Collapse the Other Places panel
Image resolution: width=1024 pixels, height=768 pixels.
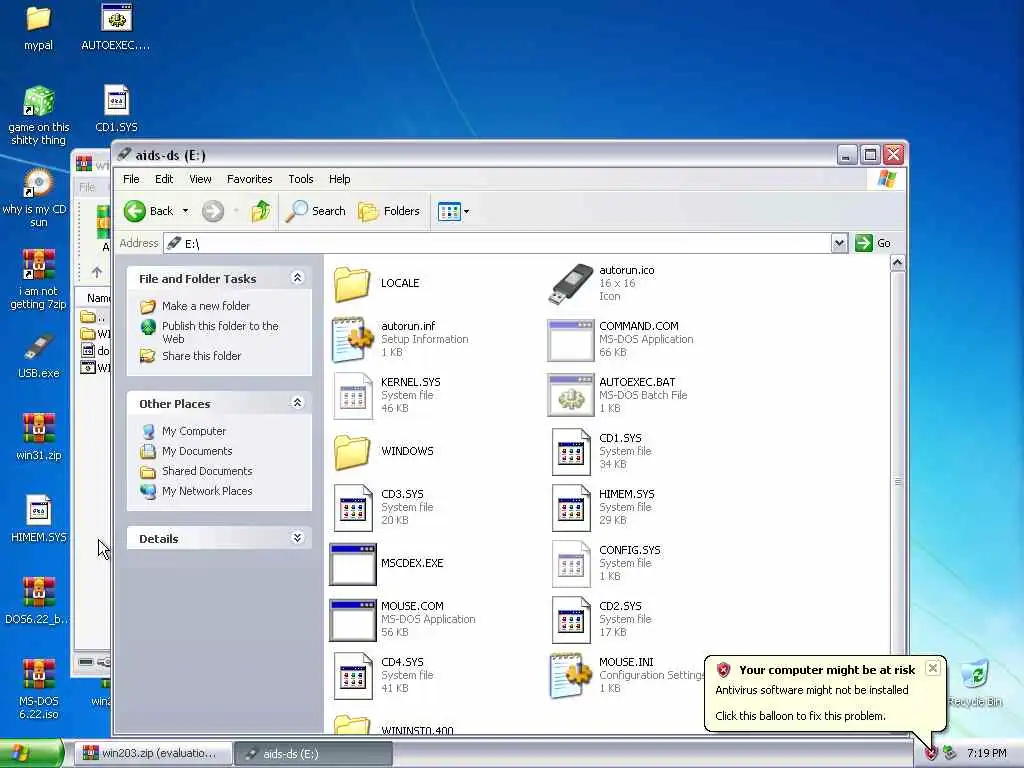point(297,403)
